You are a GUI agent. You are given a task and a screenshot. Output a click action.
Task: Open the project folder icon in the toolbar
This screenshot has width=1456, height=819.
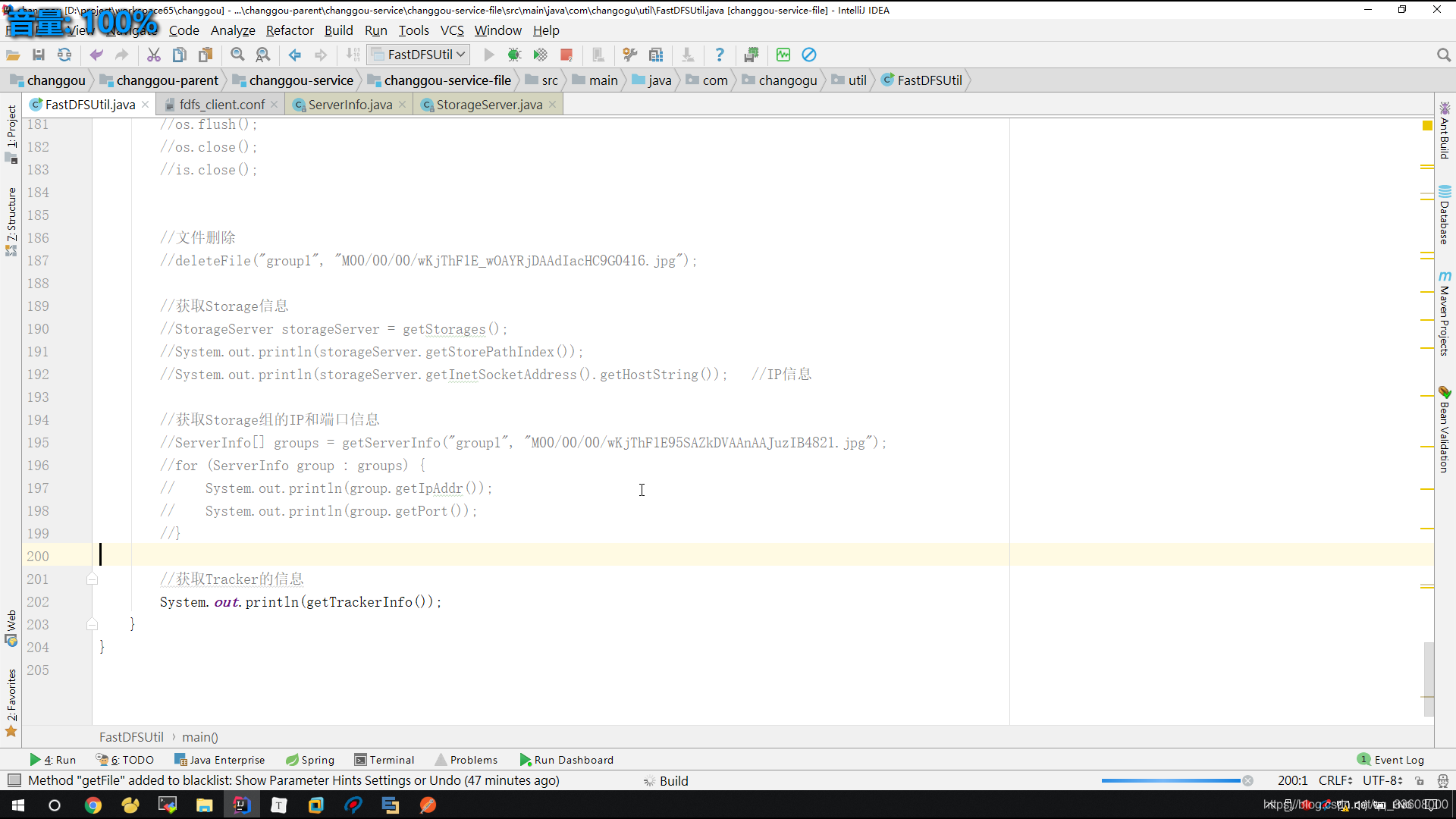coord(13,55)
